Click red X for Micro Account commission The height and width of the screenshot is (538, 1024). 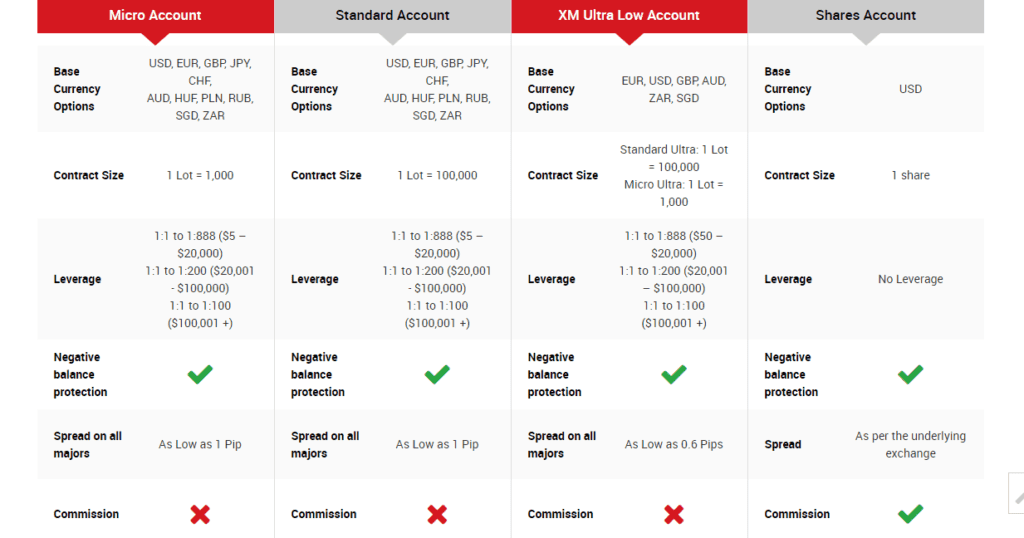click(x=200, y=514)
